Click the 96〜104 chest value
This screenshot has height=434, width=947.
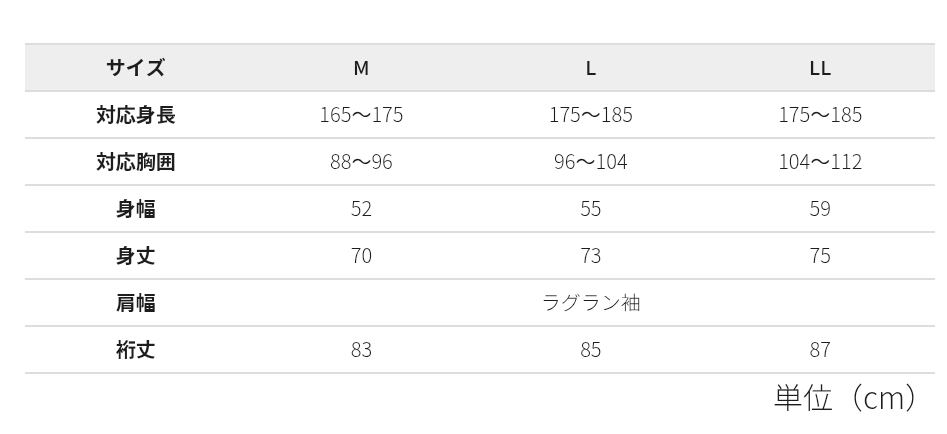click(x=591, y=162)
